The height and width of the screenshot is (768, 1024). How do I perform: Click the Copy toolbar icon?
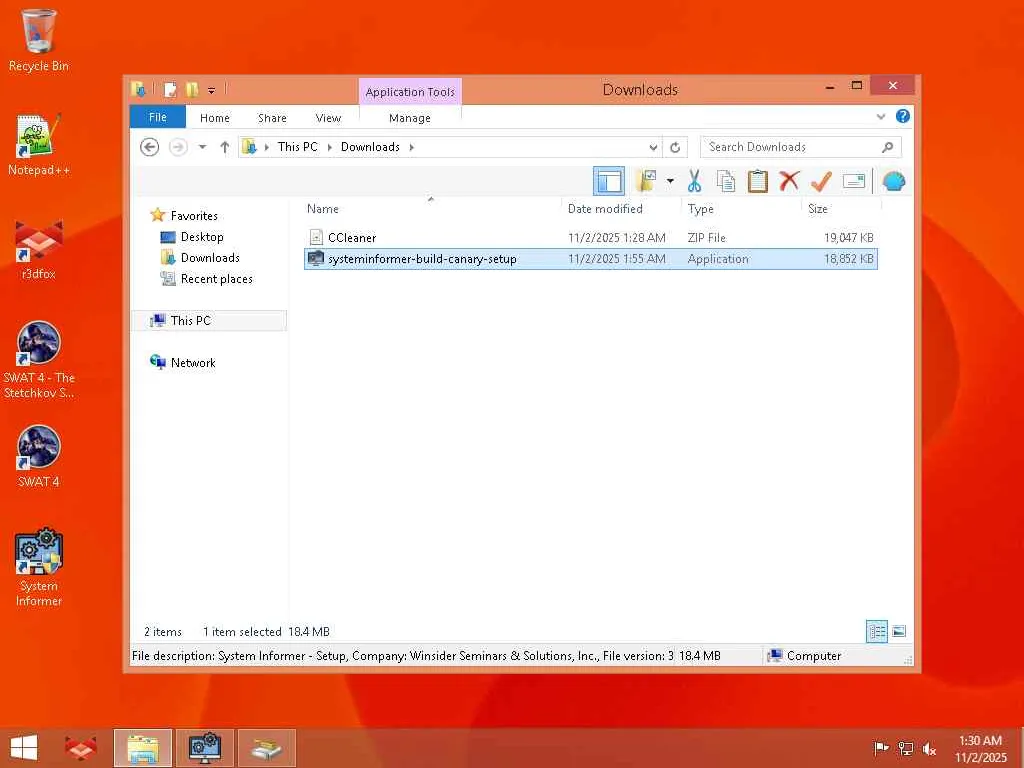pyautogui.click(x=726, y=181)
